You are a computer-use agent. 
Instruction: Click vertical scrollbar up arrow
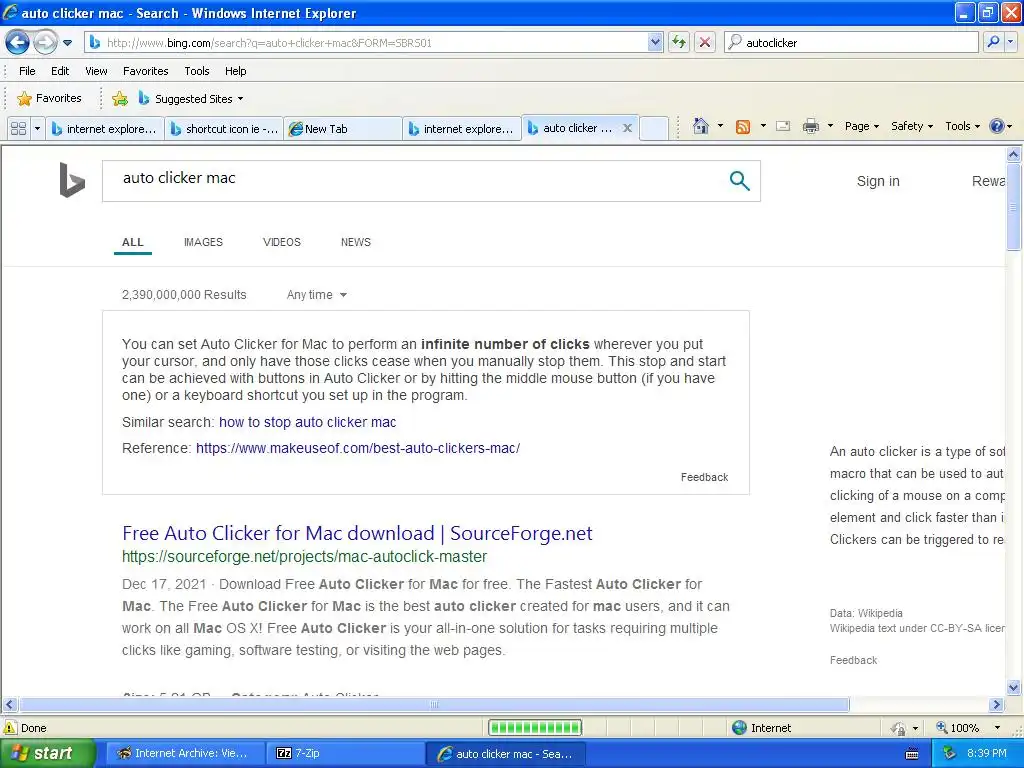click(x=1014, y=154)
